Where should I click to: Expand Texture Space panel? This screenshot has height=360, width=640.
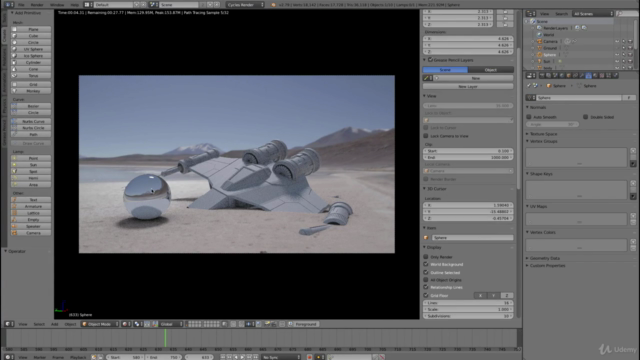tap(544, 134)
